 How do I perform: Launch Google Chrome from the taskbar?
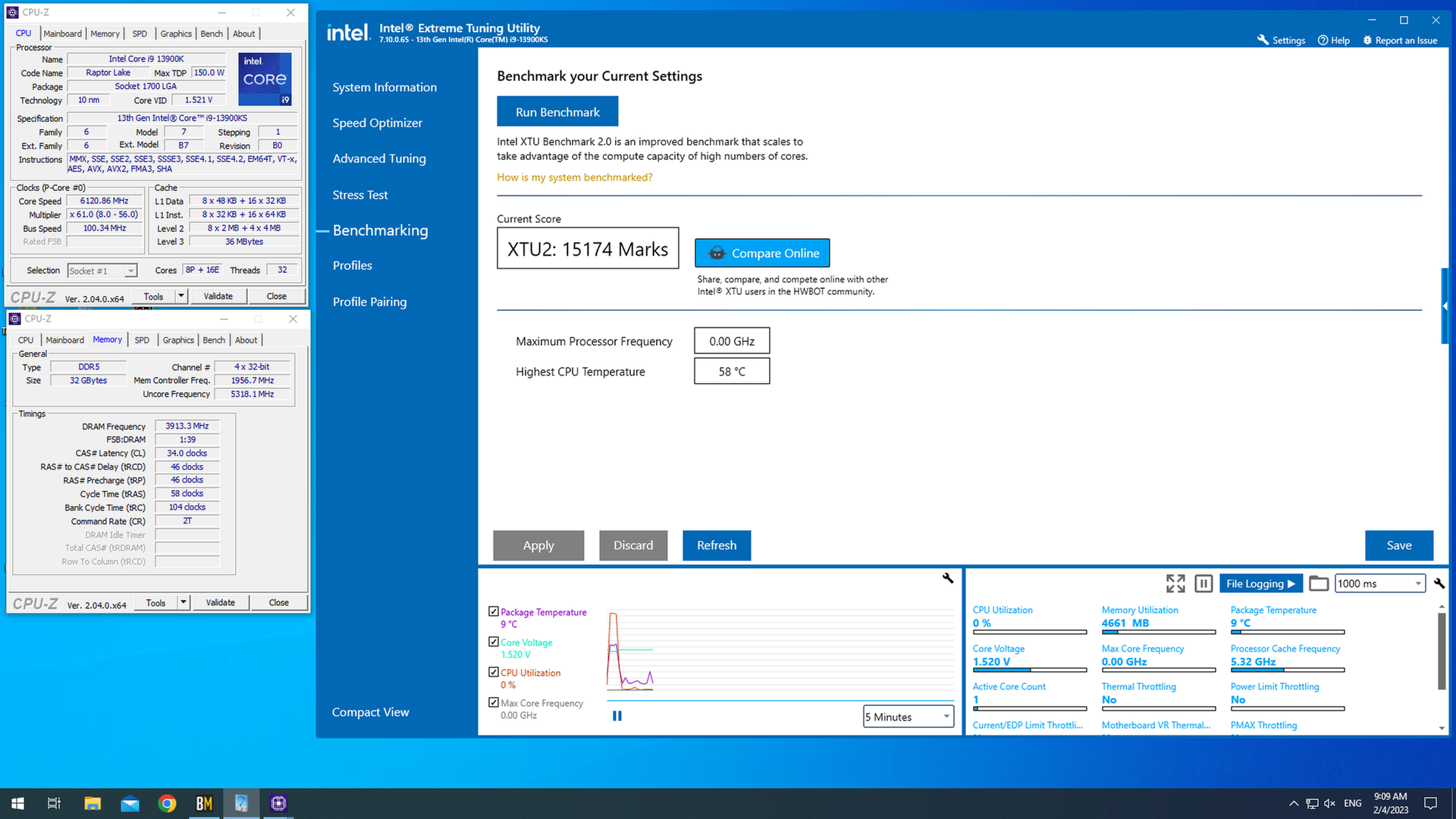coord(167,803)
